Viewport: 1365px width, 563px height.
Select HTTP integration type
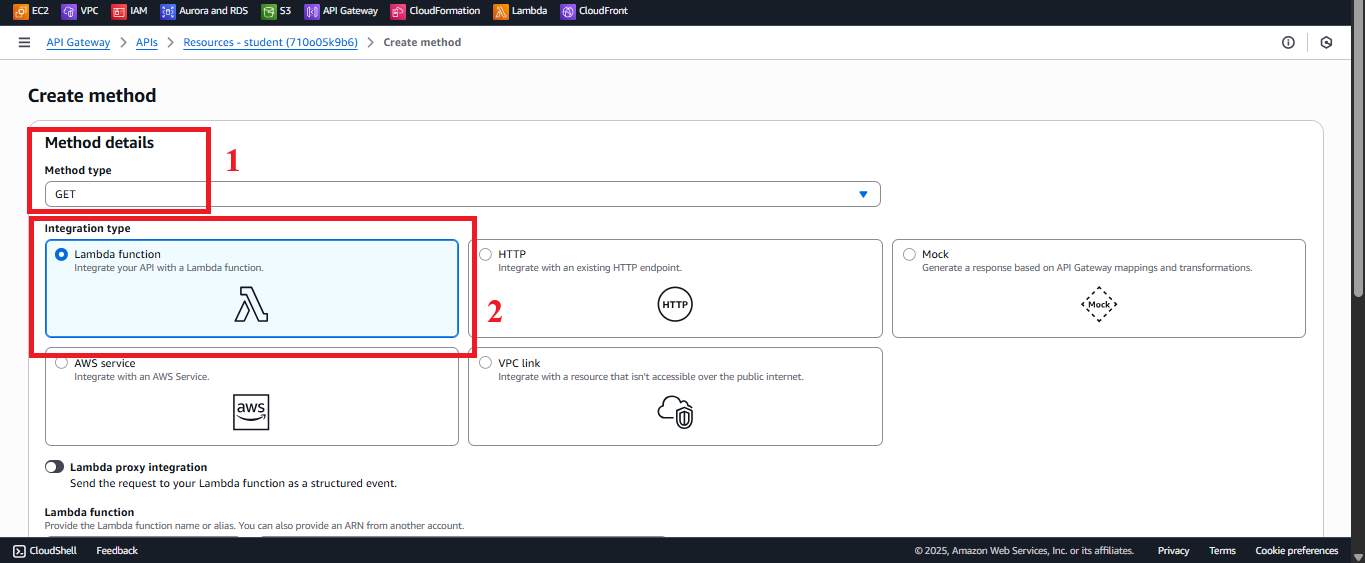(675, 288)
